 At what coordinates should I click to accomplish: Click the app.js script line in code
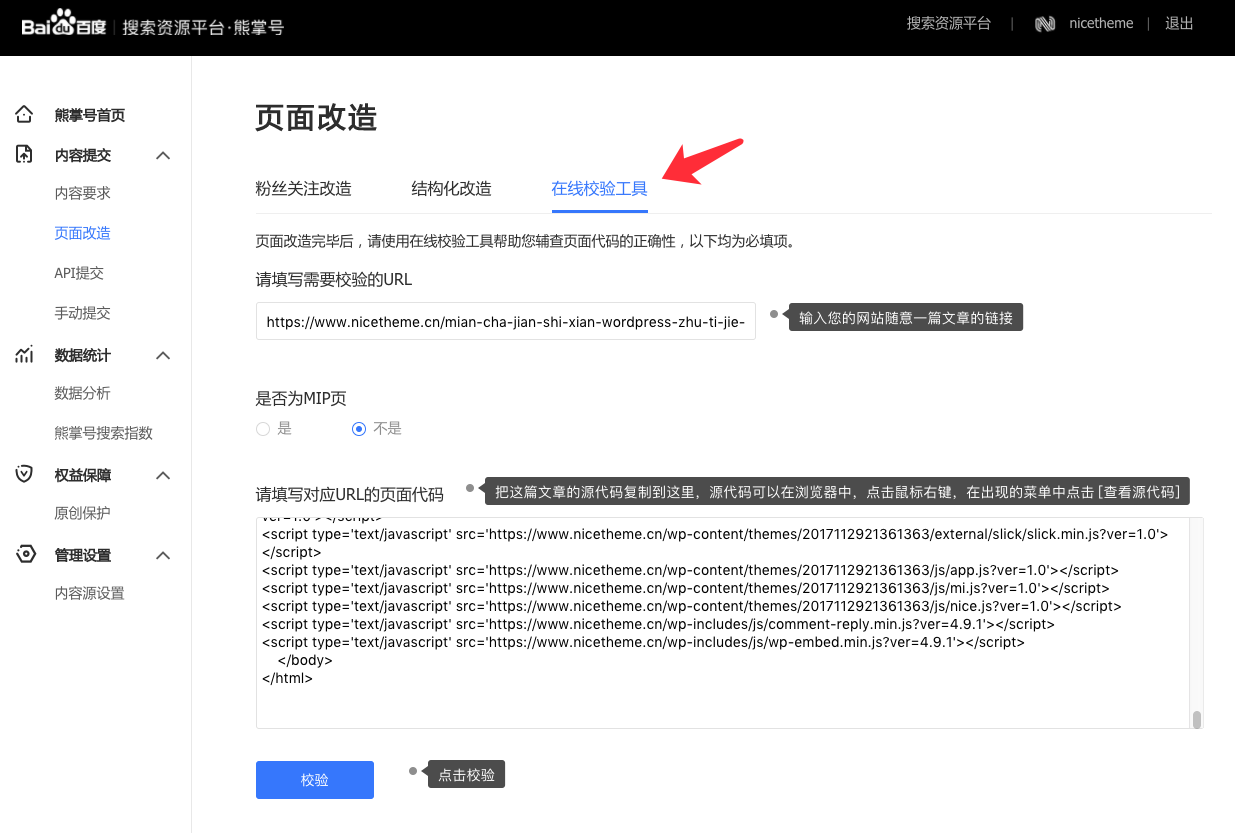coord(690,570)
